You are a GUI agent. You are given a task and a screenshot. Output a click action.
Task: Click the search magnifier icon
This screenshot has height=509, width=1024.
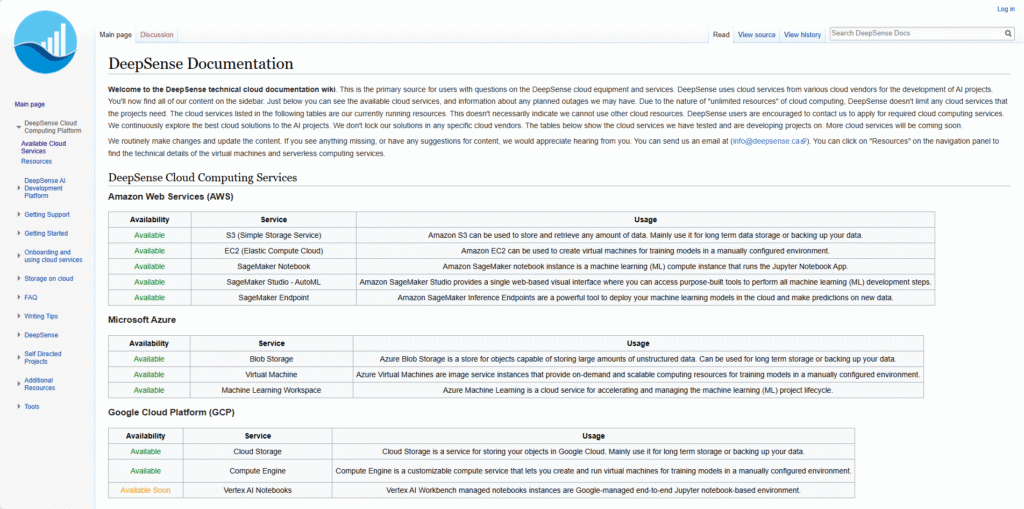coord(1008,33)
